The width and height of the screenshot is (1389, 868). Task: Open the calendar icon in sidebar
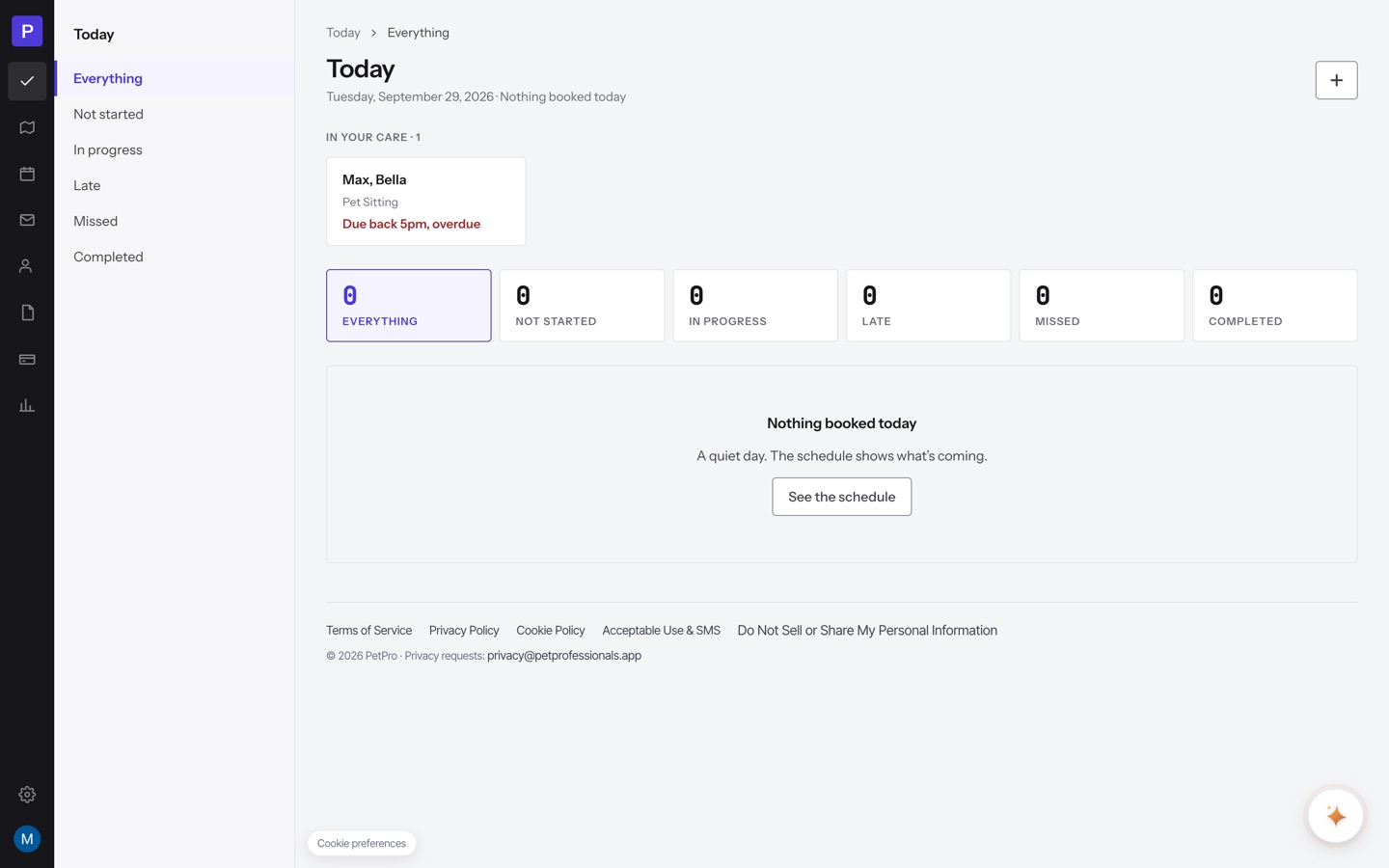[x=27, y=174]
